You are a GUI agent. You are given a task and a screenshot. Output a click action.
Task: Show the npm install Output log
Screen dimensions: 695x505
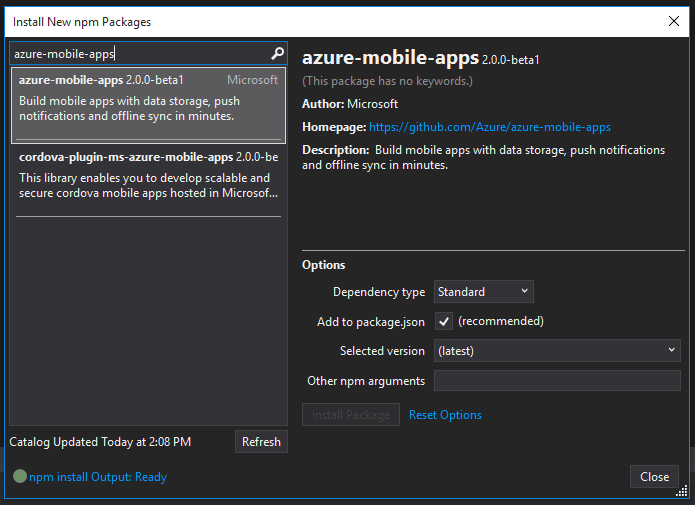point(97,477)
